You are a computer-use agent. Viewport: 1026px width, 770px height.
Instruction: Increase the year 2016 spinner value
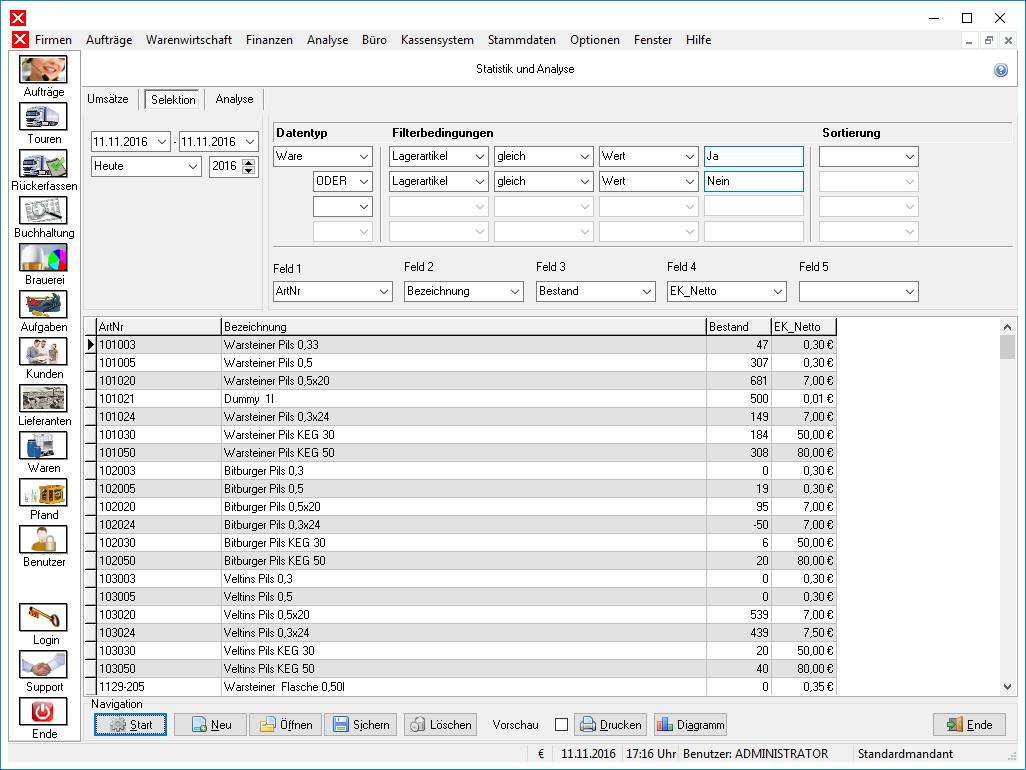[x=249, y=162]
